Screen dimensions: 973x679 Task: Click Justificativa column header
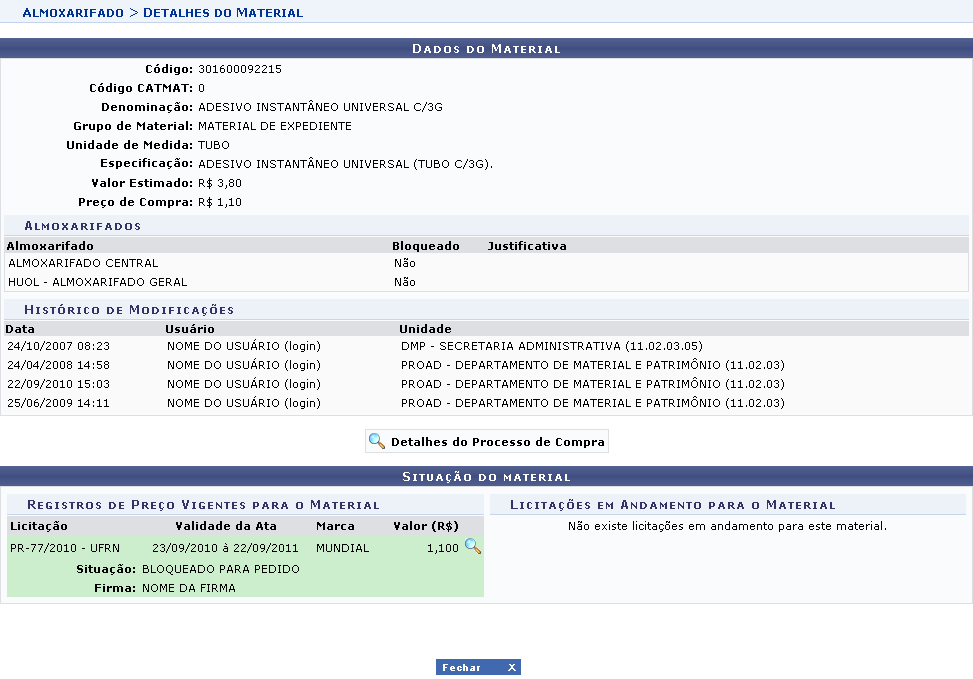527,246
